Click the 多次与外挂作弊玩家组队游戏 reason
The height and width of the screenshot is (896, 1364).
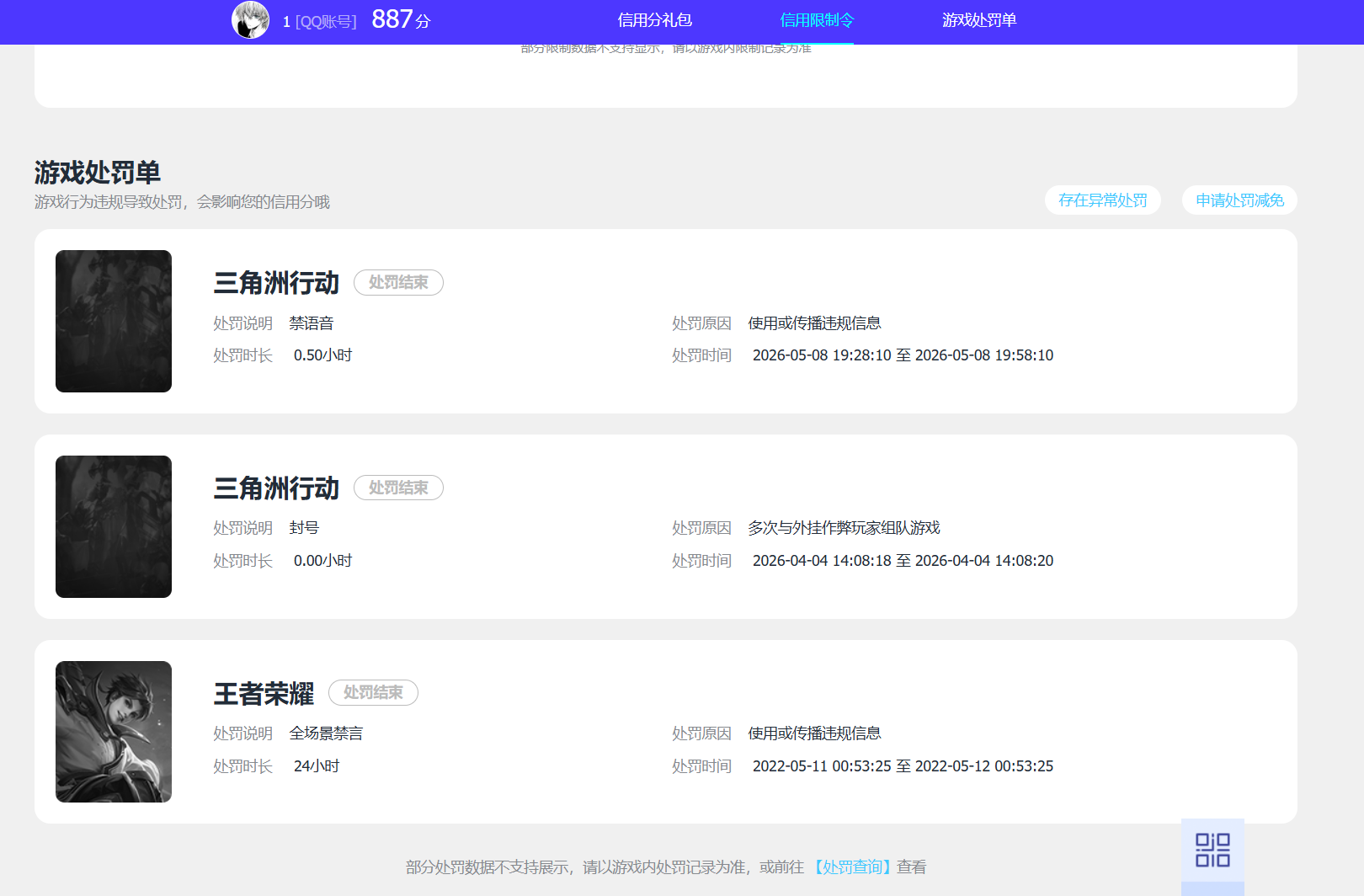(844, 528)
